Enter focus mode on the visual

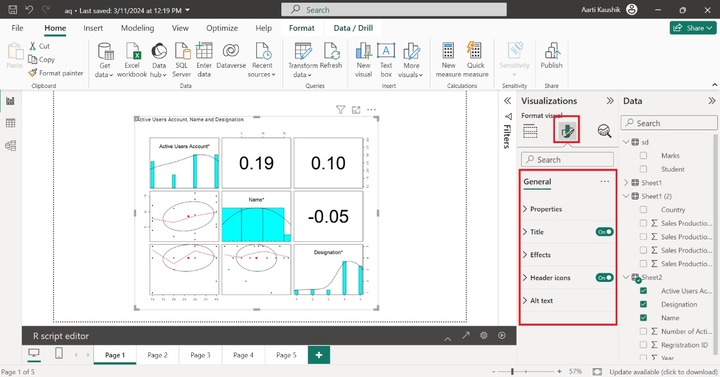pos(356,110)
